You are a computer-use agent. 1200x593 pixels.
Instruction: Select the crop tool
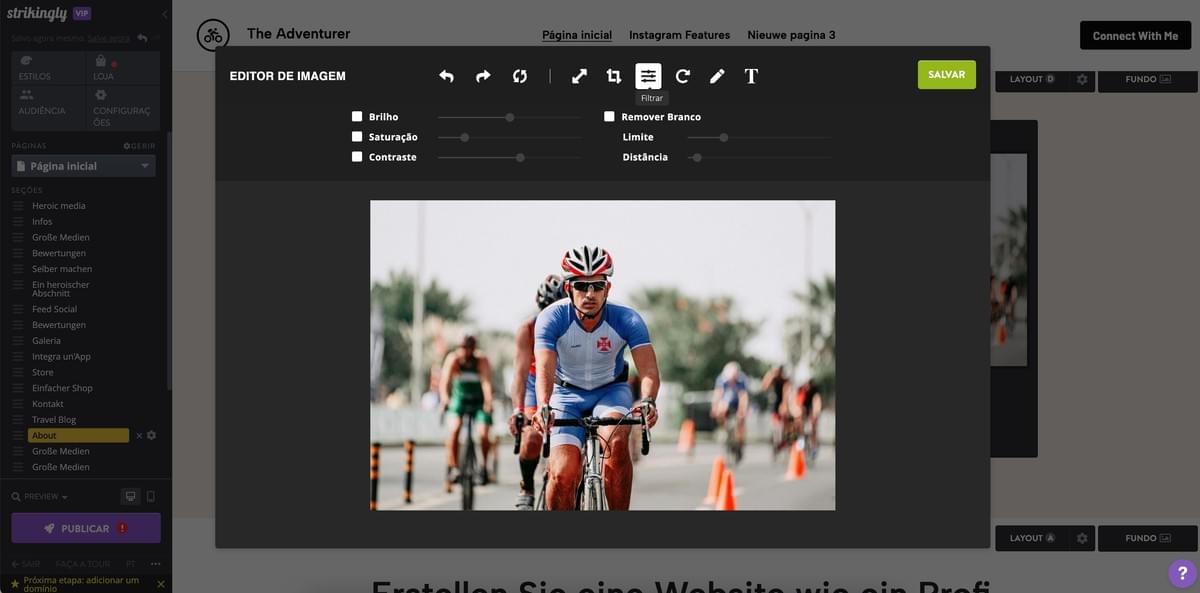click(x=614, y=76)
